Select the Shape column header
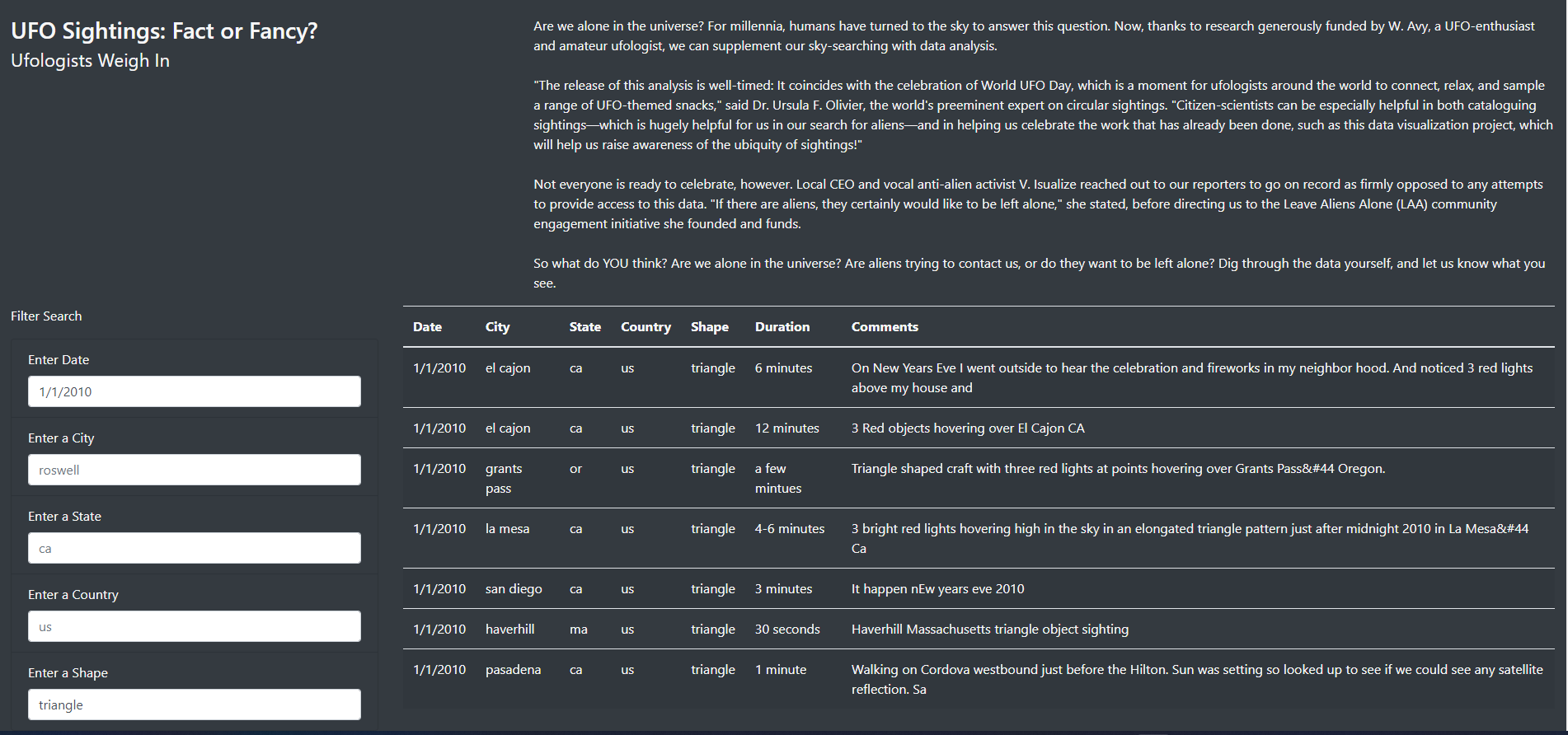Image resolution: width=1568 pixels, height=735 pixels. tap(709, 327)
